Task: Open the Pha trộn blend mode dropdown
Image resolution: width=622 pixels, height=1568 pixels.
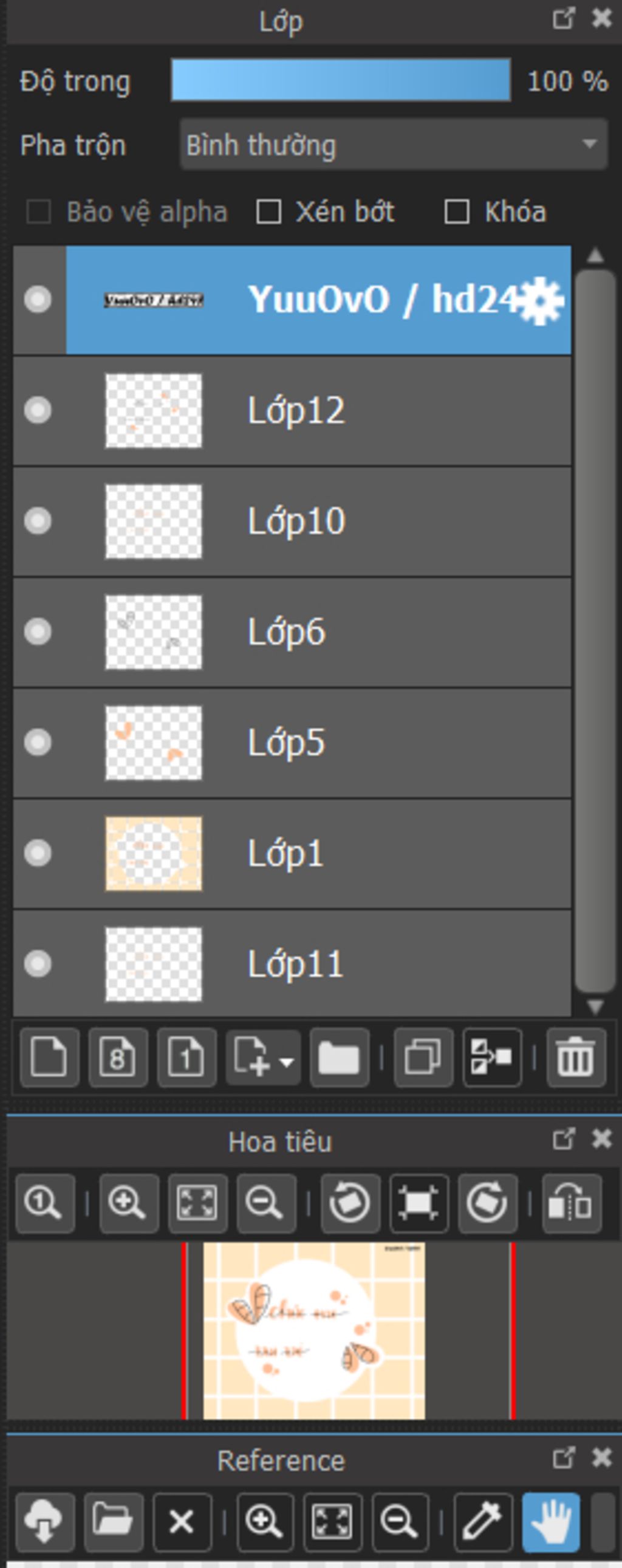Action: 393,145
